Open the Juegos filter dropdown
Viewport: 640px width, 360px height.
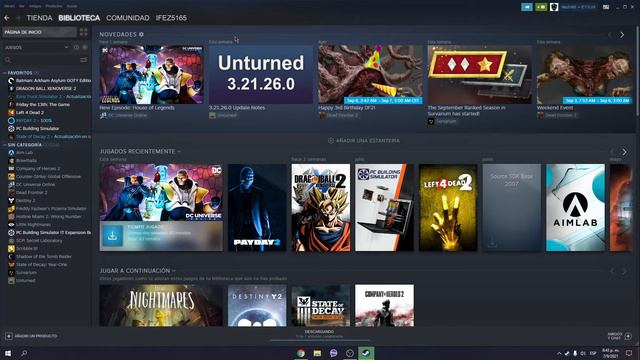click(x=36, y=47)
